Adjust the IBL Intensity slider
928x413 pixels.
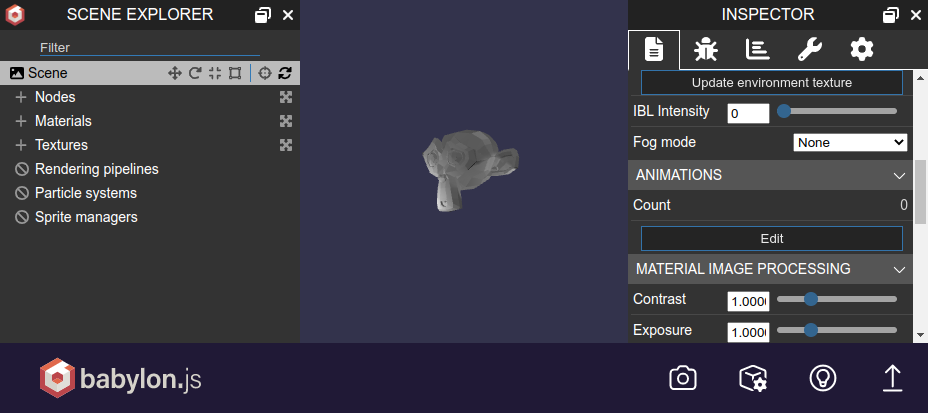click(837, 111)
